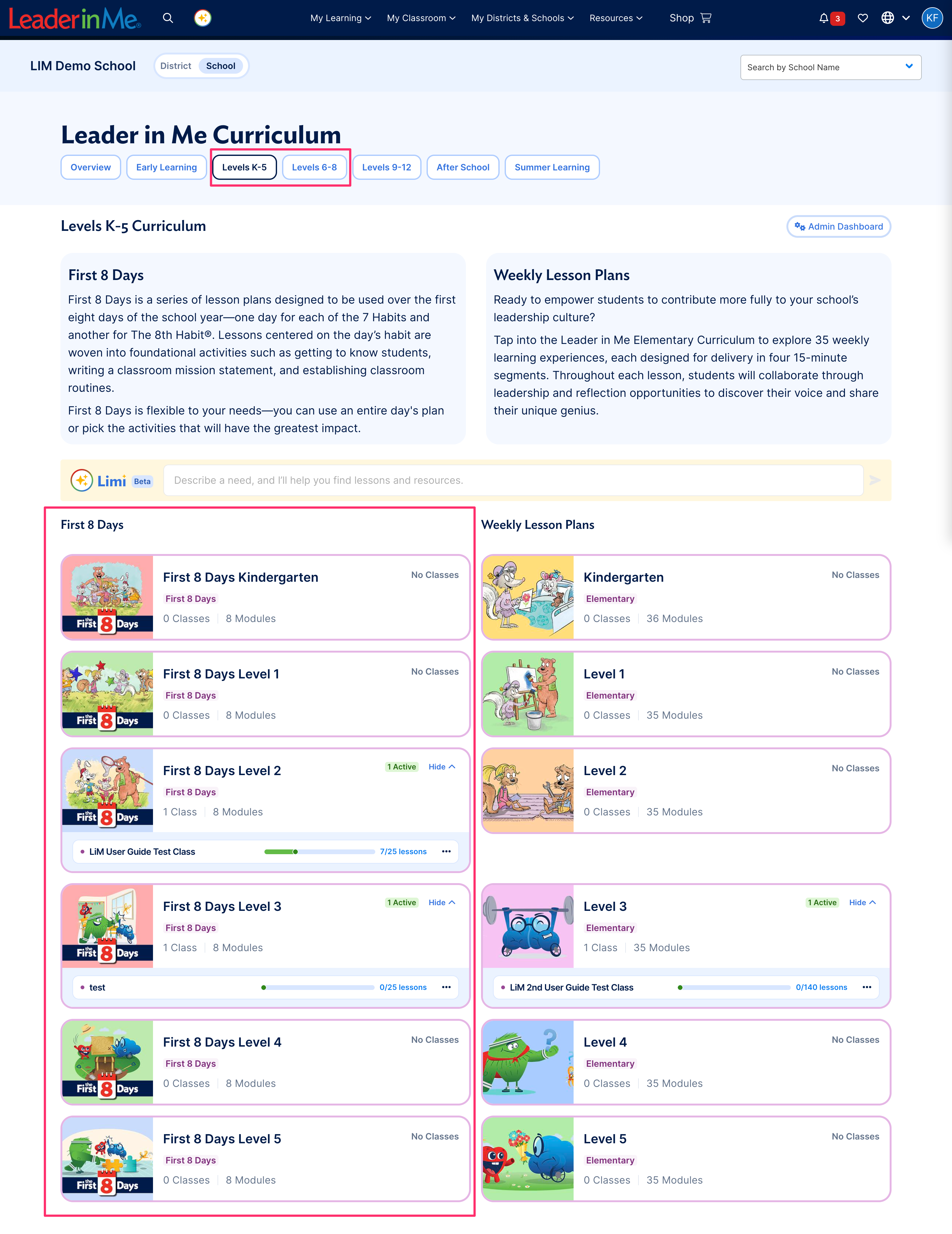Open the LiM User Guide Test Class link
The width and height of the screenshot is (952, 1234).
(142, 851)
